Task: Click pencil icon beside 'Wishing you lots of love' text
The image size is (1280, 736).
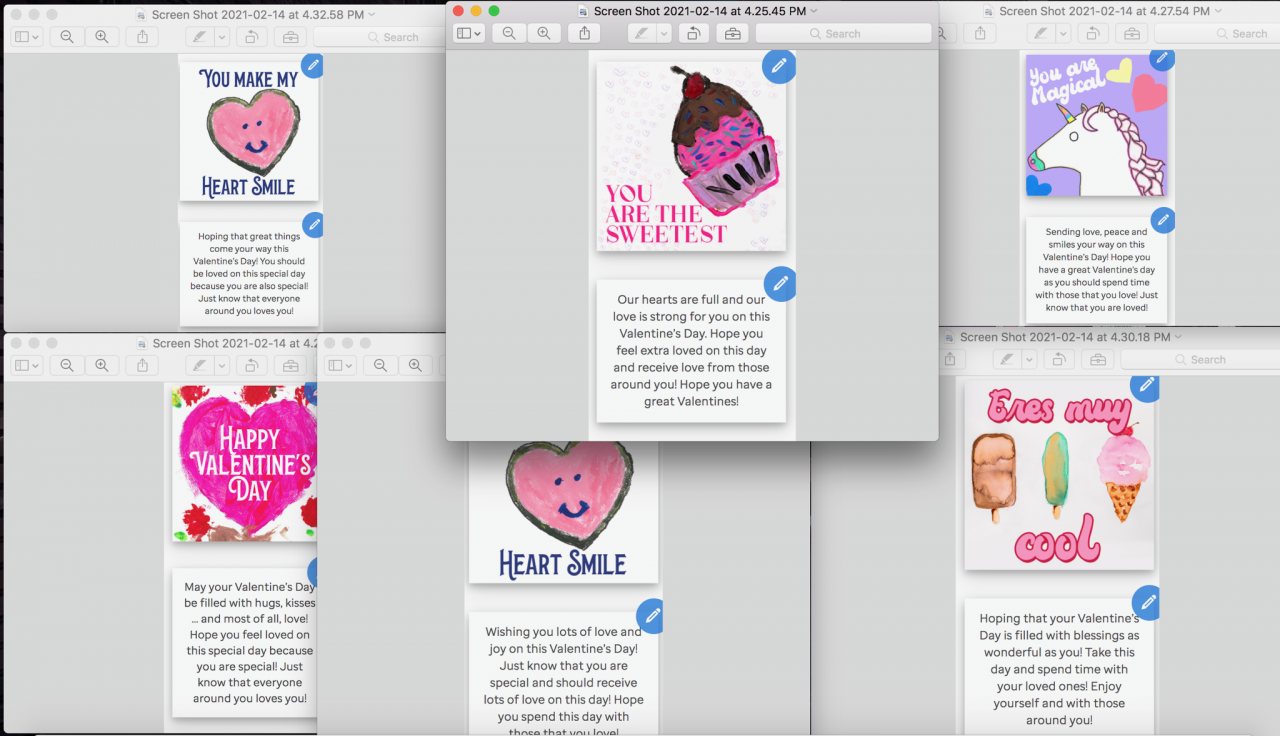Action: (x=652, y=616)
